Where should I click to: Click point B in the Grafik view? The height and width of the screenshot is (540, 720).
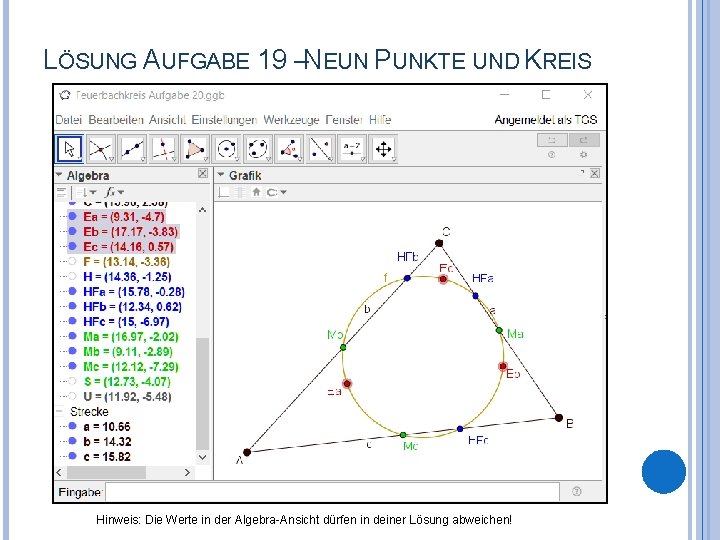558,417
